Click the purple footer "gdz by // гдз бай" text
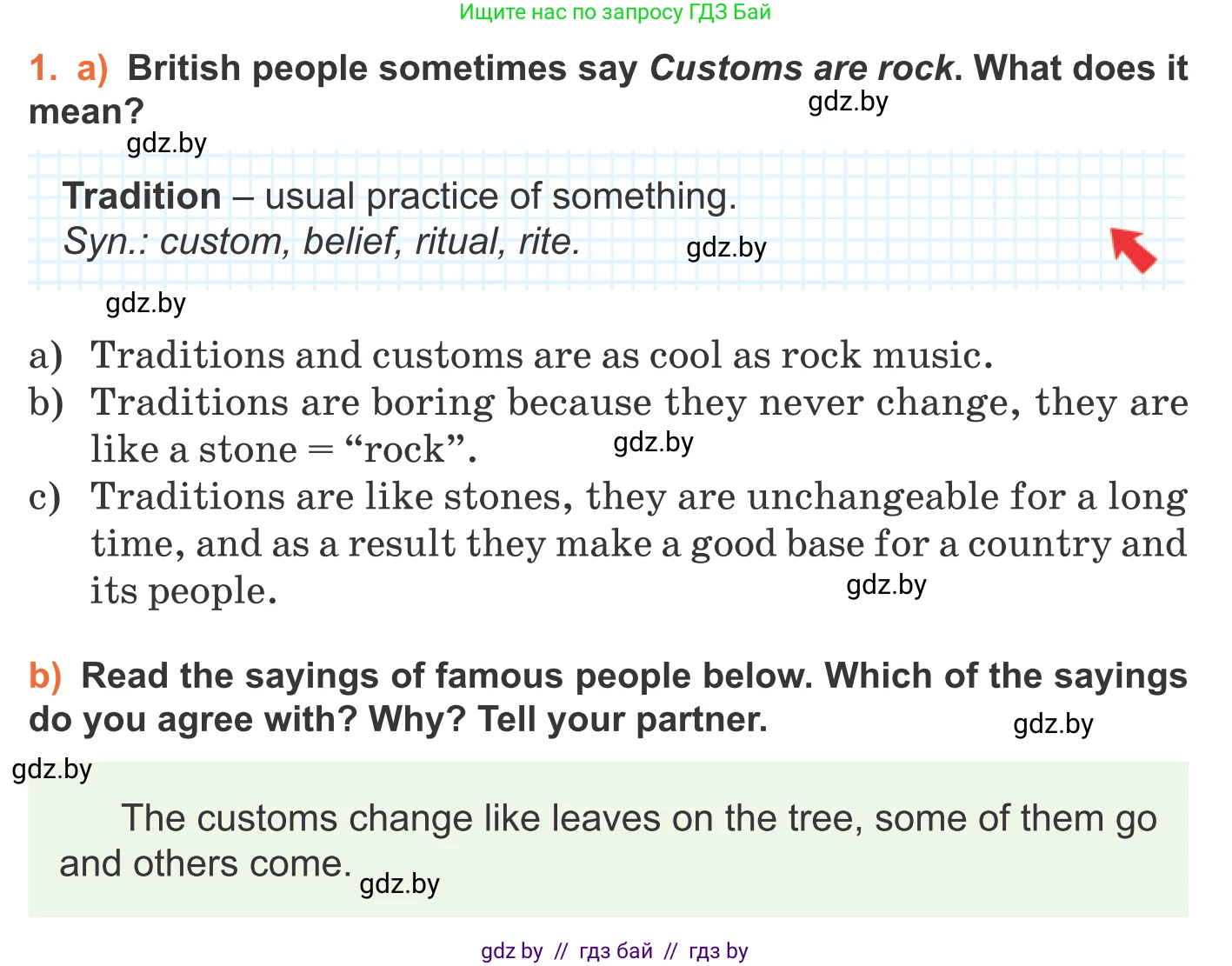This screenshot has width=1232, height=966. [x=614, y=951]
